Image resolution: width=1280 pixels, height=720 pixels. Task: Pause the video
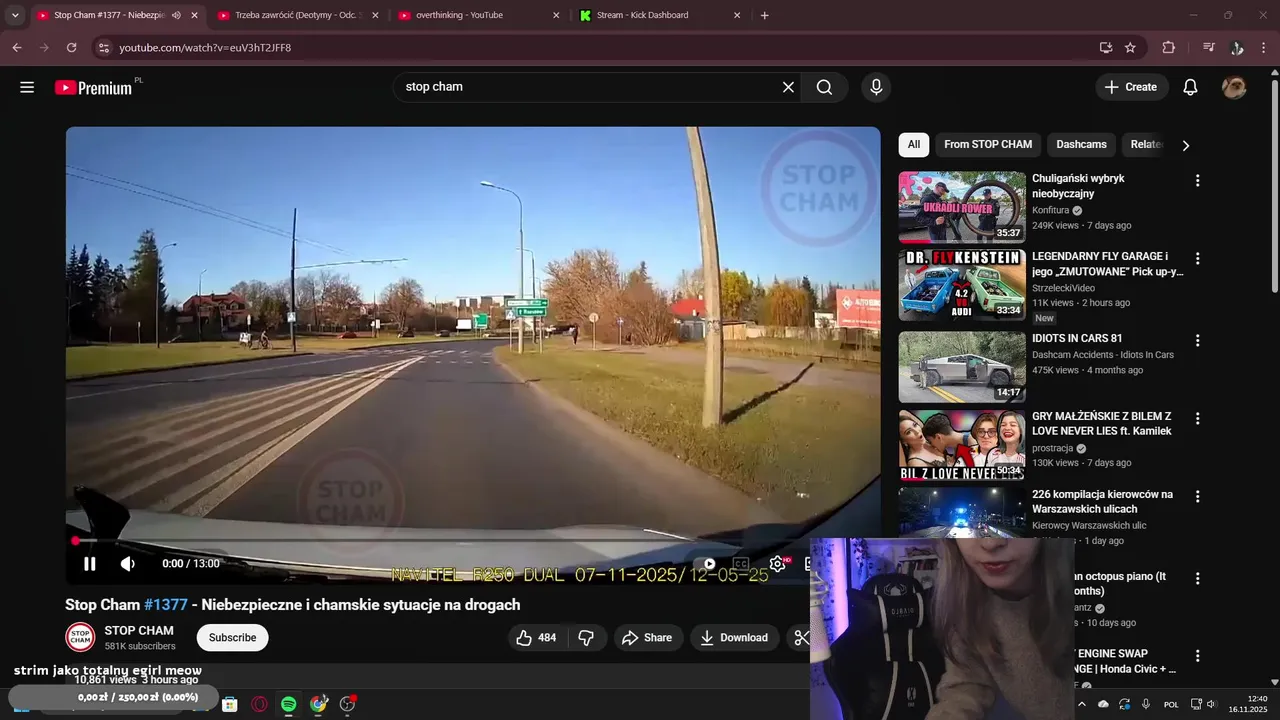pos(89,564)
